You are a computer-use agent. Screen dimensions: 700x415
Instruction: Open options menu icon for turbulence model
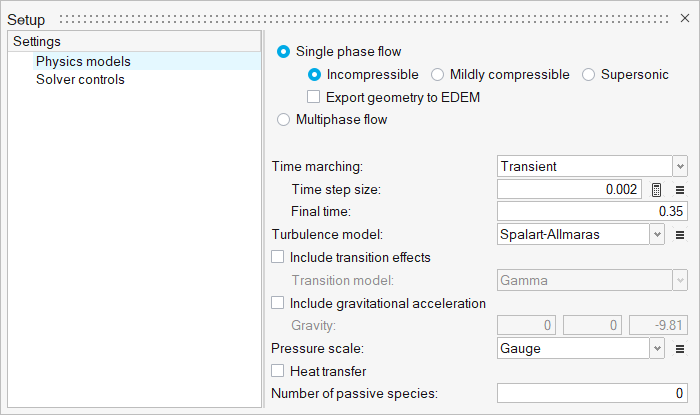(x=680, y=235)
